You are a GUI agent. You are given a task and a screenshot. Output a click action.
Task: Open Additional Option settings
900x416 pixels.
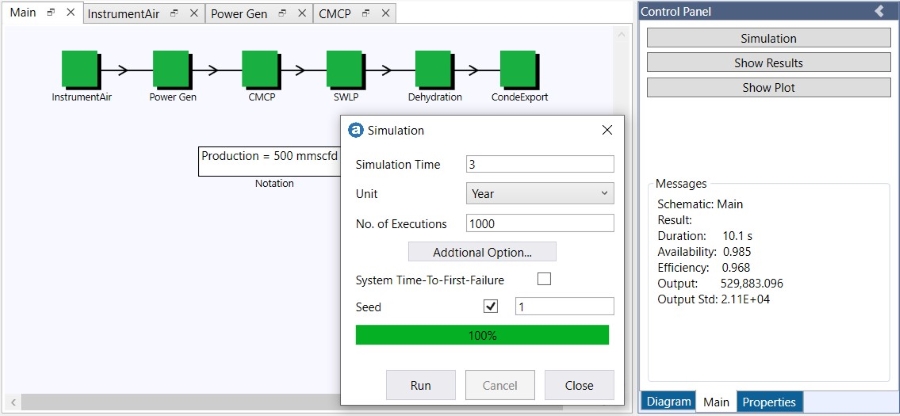pos(482,252)
